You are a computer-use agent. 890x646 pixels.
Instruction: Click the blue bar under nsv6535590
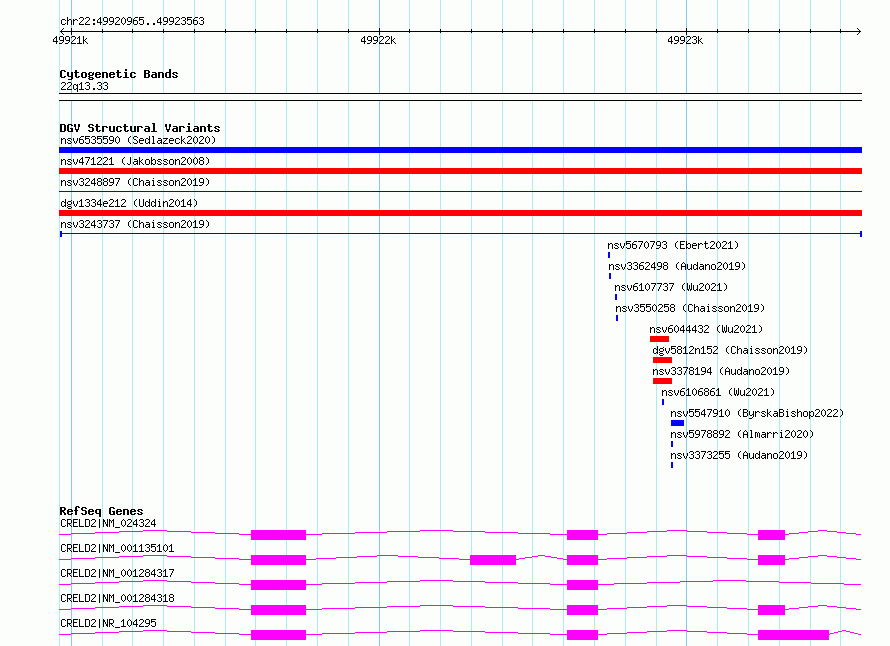coord(460,150)
